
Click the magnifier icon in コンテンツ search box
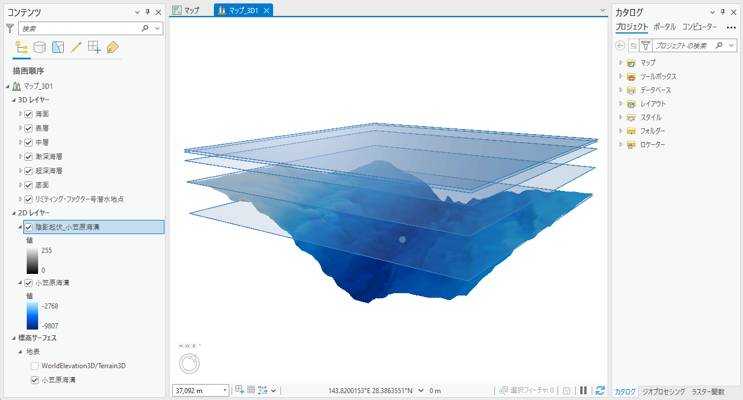145,28
